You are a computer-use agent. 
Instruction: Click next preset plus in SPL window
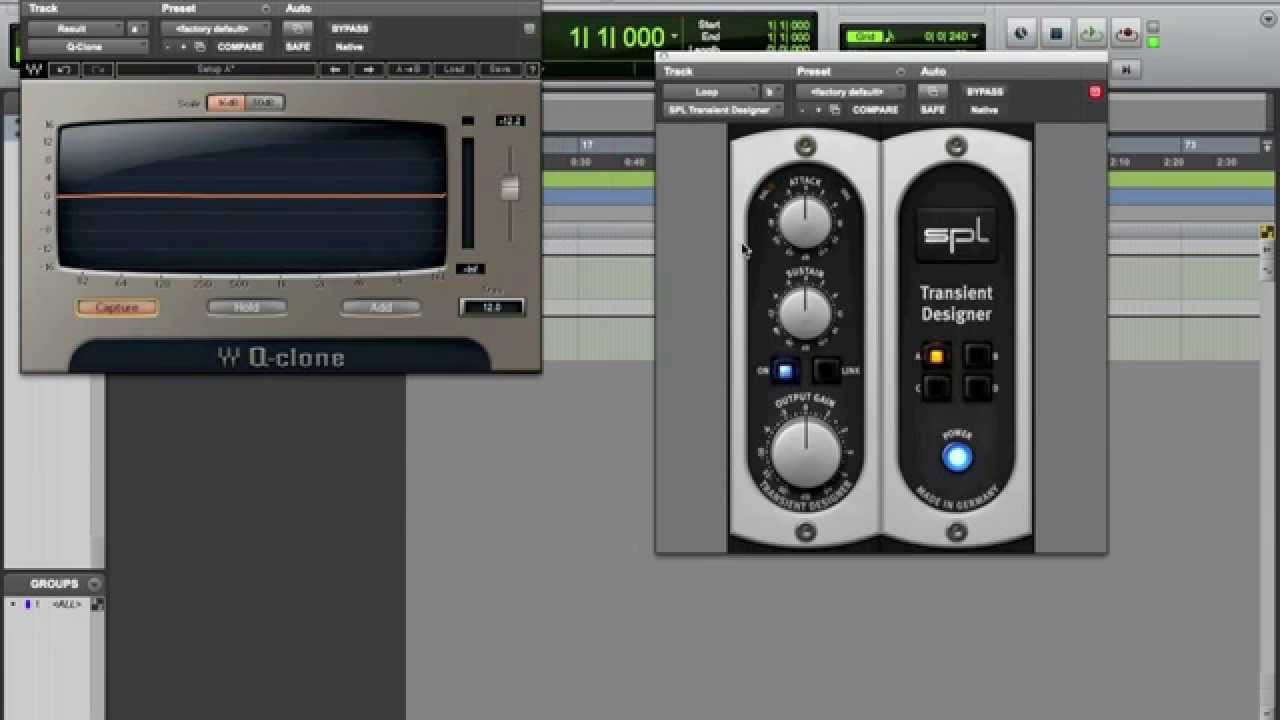click(x=818, y=110)
